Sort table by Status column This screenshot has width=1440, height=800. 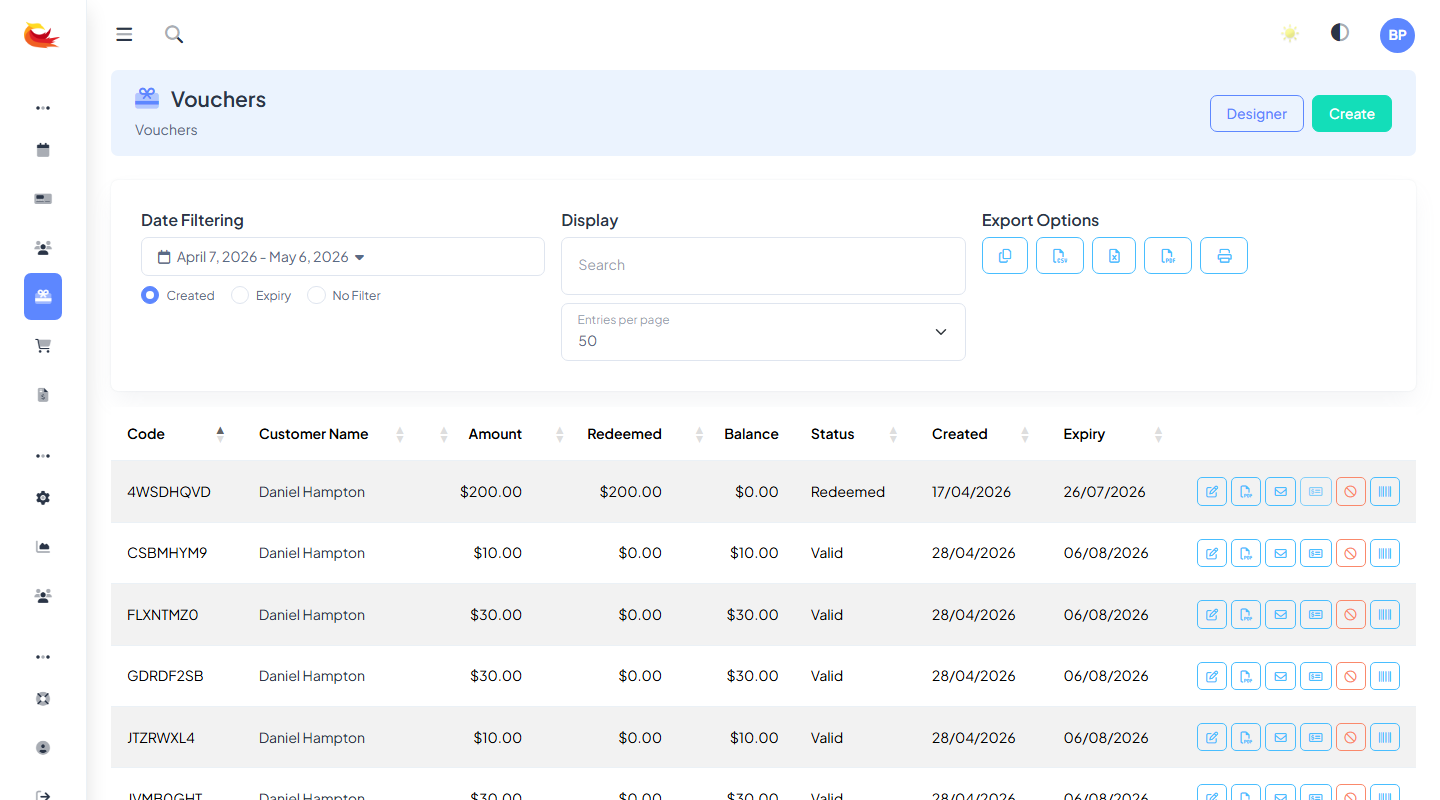coord(854,434)
